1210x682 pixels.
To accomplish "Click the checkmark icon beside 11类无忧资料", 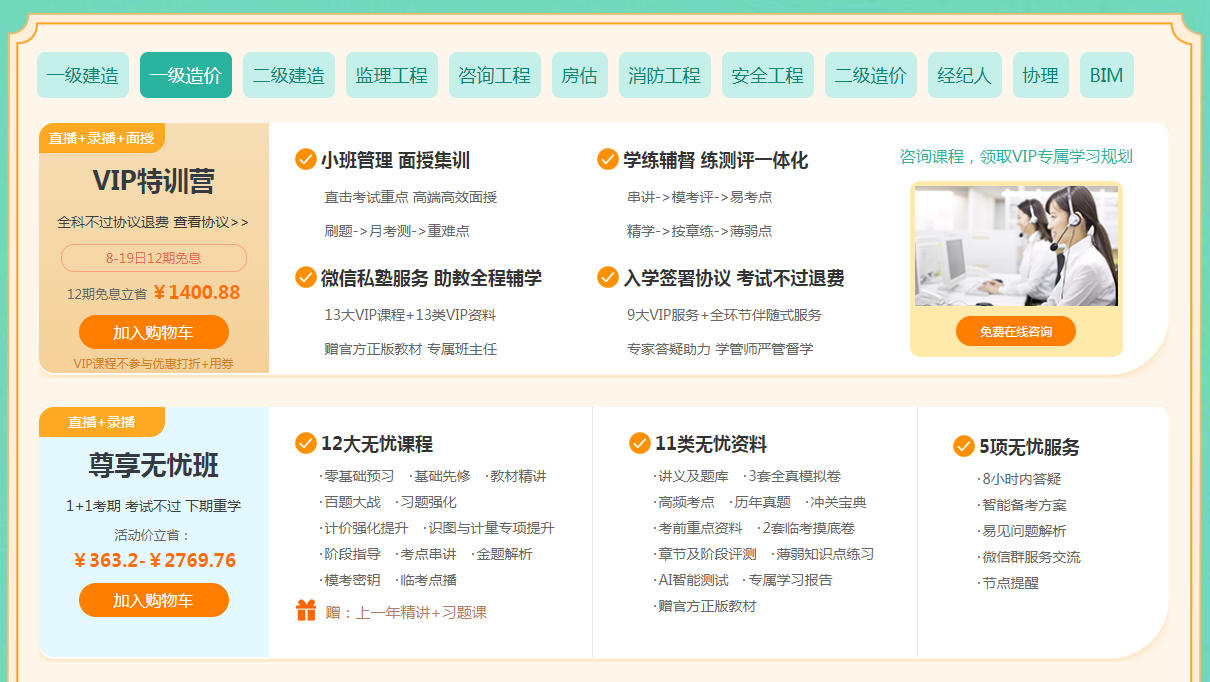I will [x=640, y=443].
